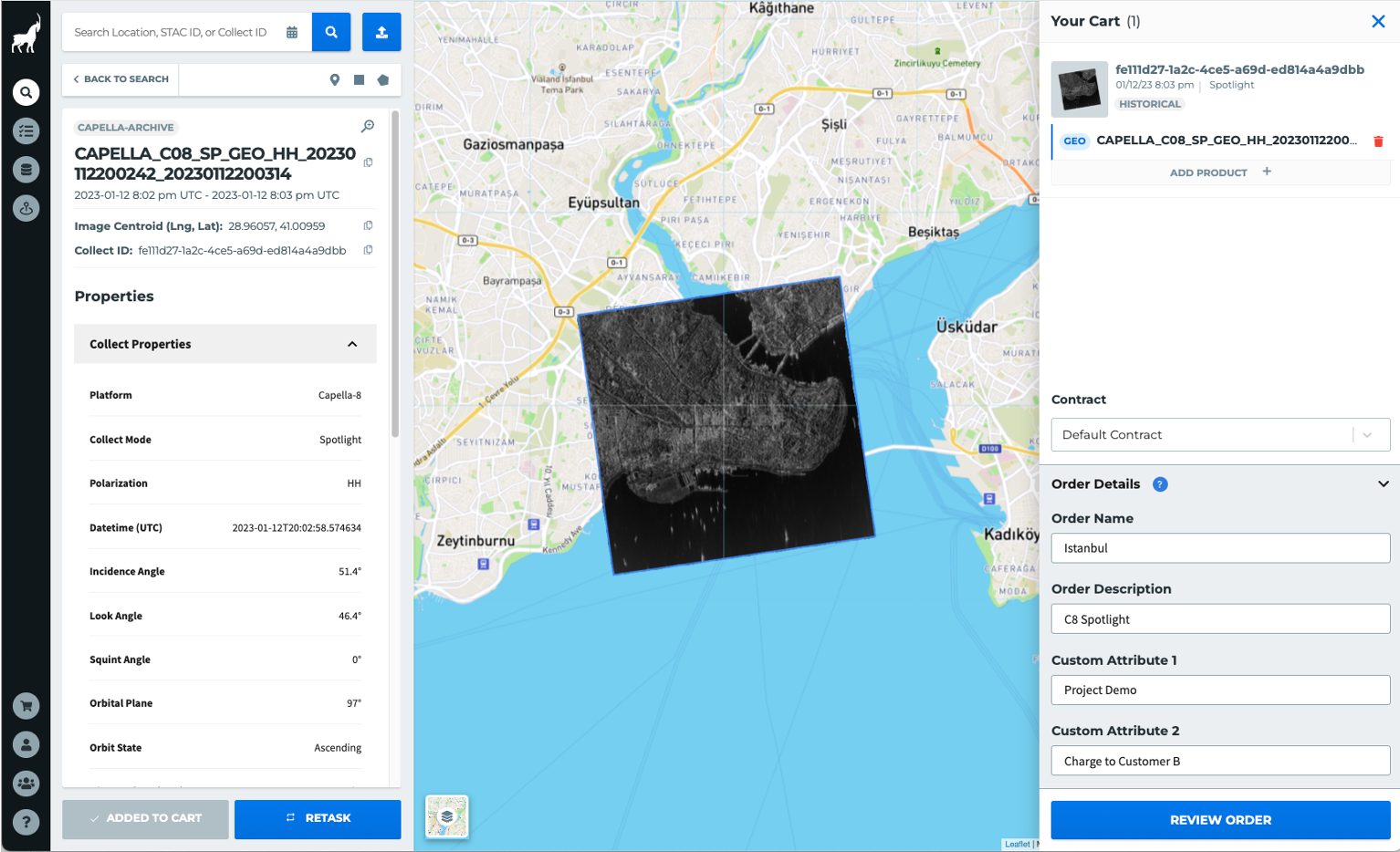Click Back to Search
Screen dimensions: 1400x852
(x=120, y=79)
